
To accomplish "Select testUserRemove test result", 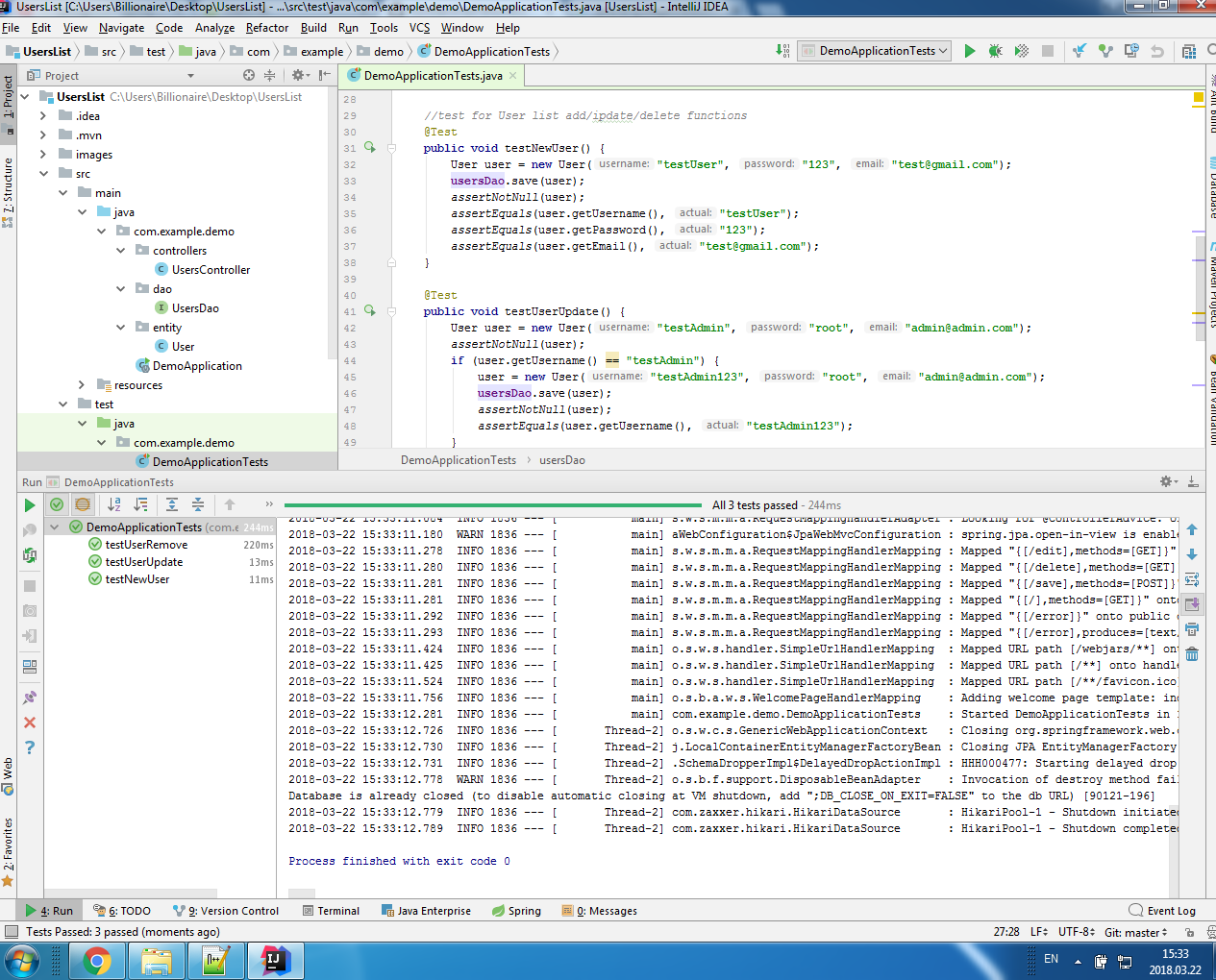I will pyautogui.click(x=146, y=545).
